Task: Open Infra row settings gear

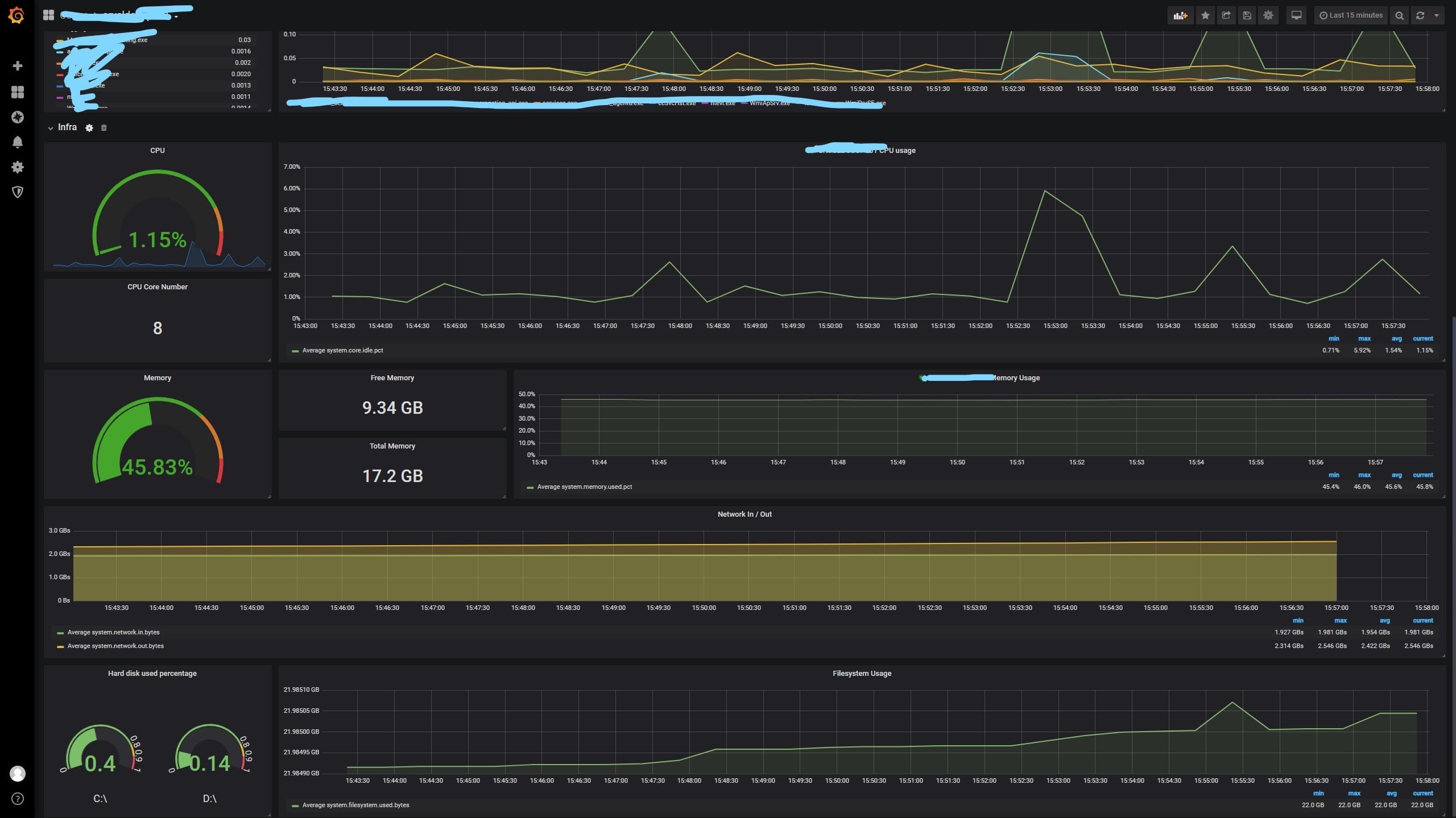Action: pos(89,128)
